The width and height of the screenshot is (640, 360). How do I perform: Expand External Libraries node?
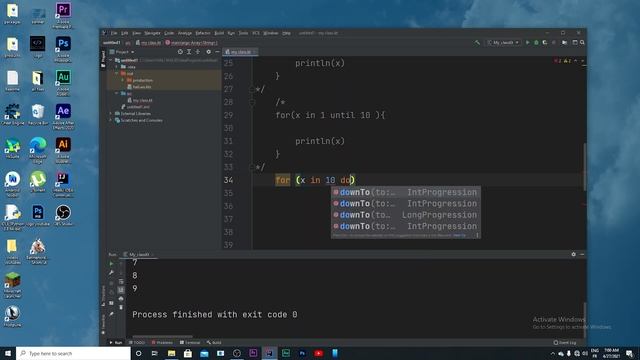111,113
